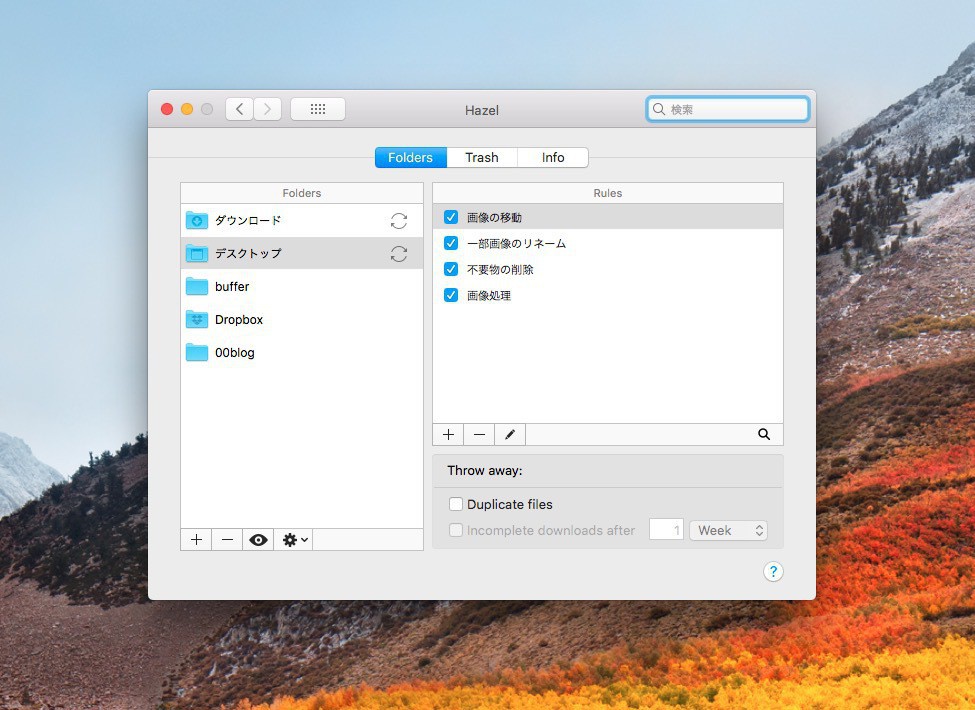This screenshot has width=975, height=710.
Task: Open help with the question mark button
Action: pyautogui.click(x=773, y=572)
